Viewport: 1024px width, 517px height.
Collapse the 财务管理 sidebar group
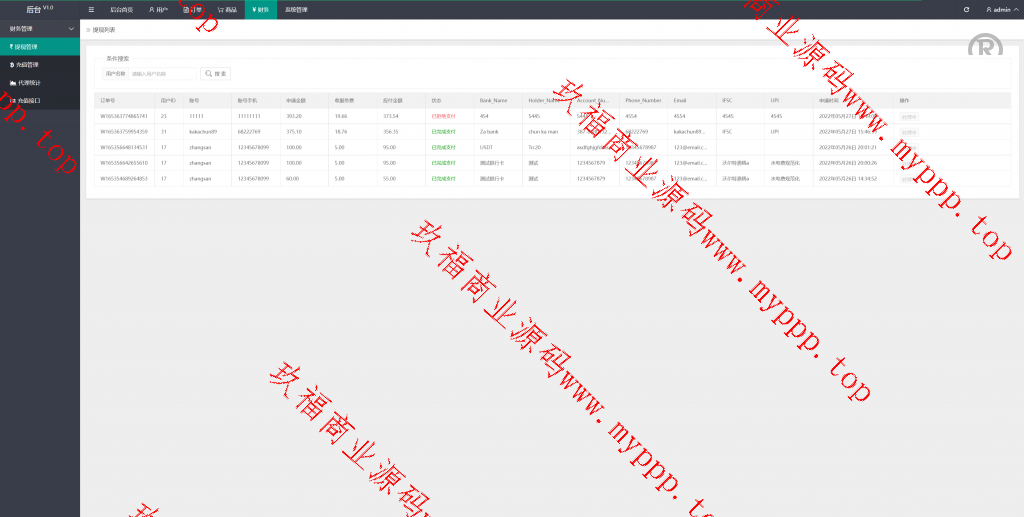click(70, 29)
